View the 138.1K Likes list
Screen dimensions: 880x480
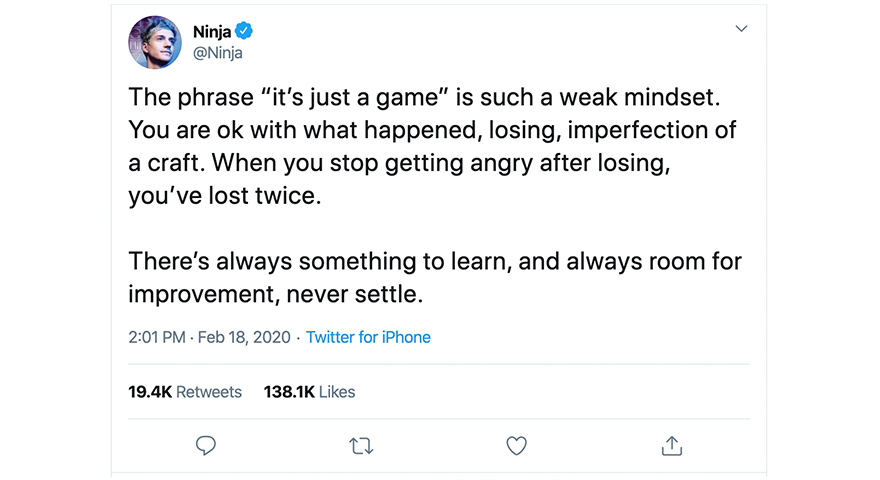point(309,392)
